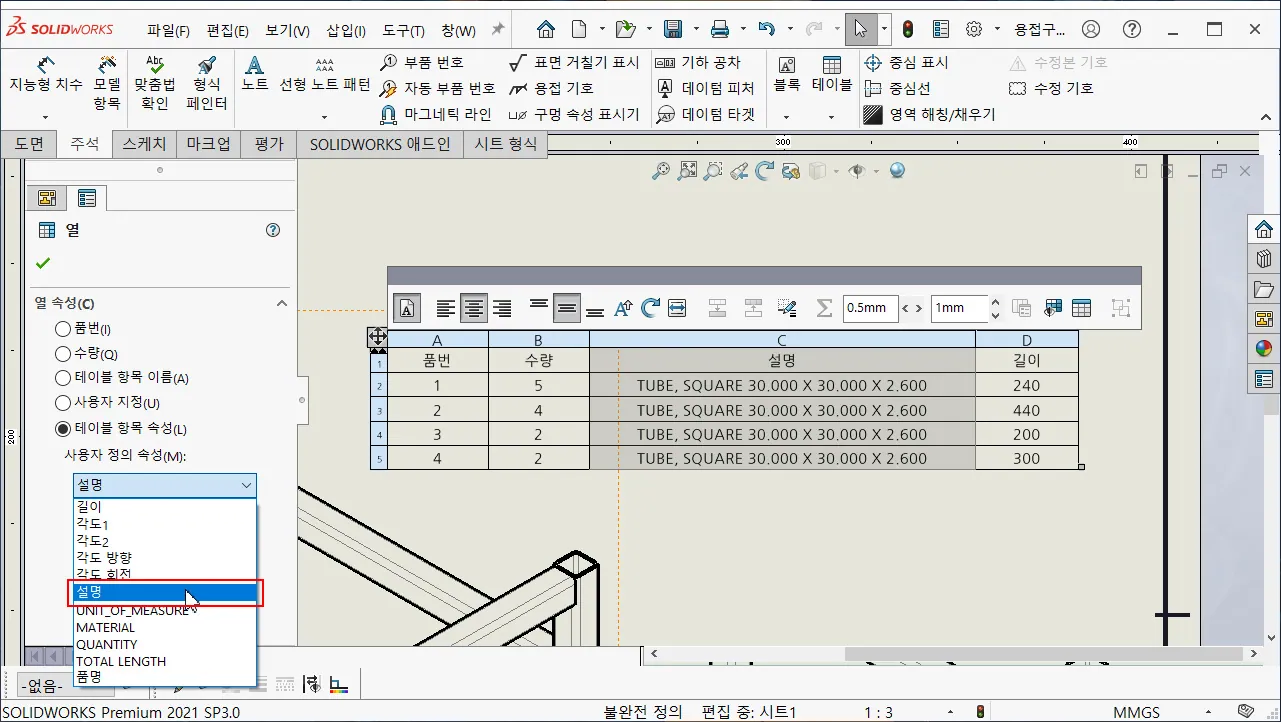Switch to the 스케치 tab
The height and width of the screenshot is (722, 1281).
point(145,144)
